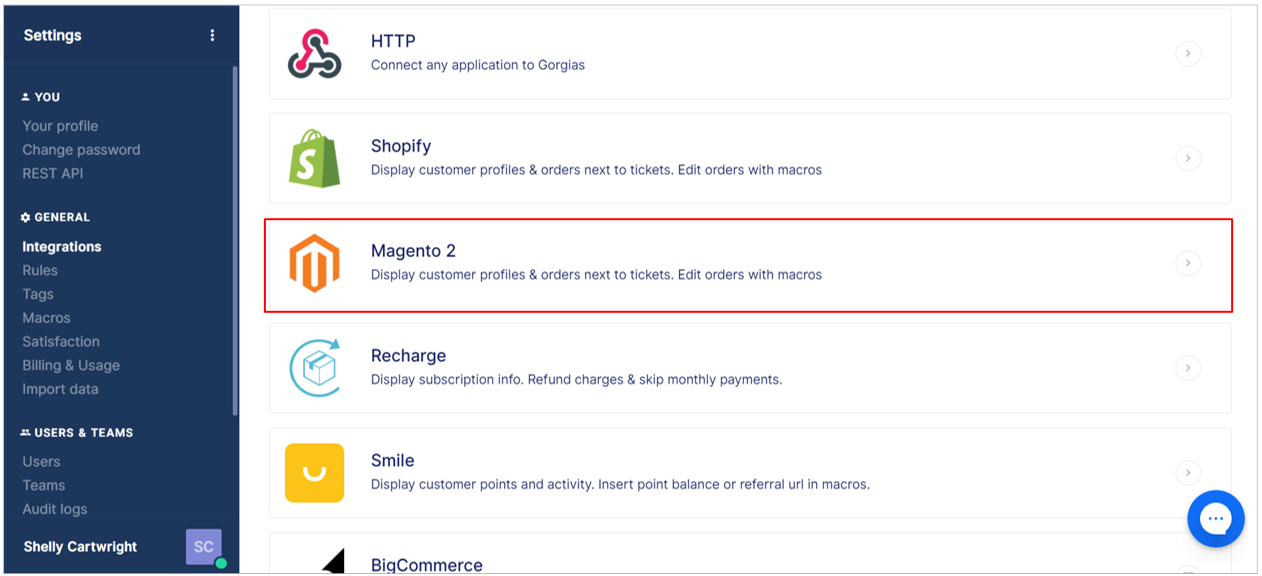Expand the Smile row chevron
1262x576 pixels.
point(1188,473)
